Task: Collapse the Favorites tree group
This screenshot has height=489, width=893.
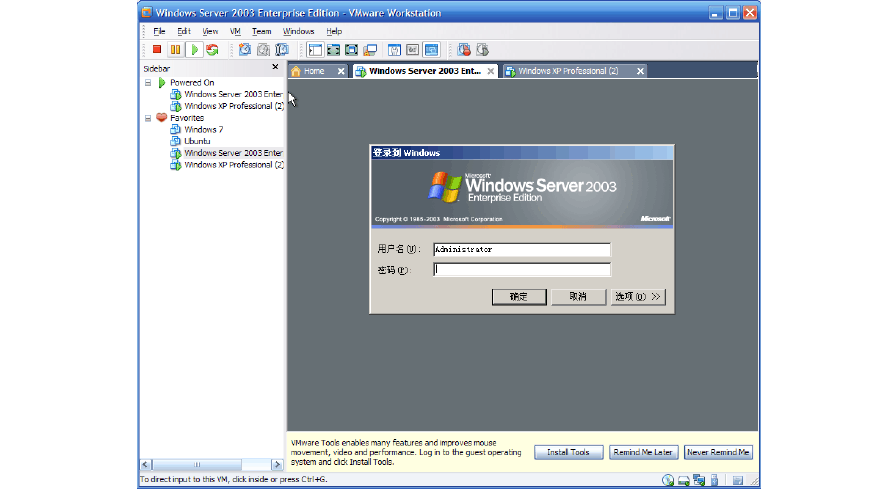Action: pos(148,118)
